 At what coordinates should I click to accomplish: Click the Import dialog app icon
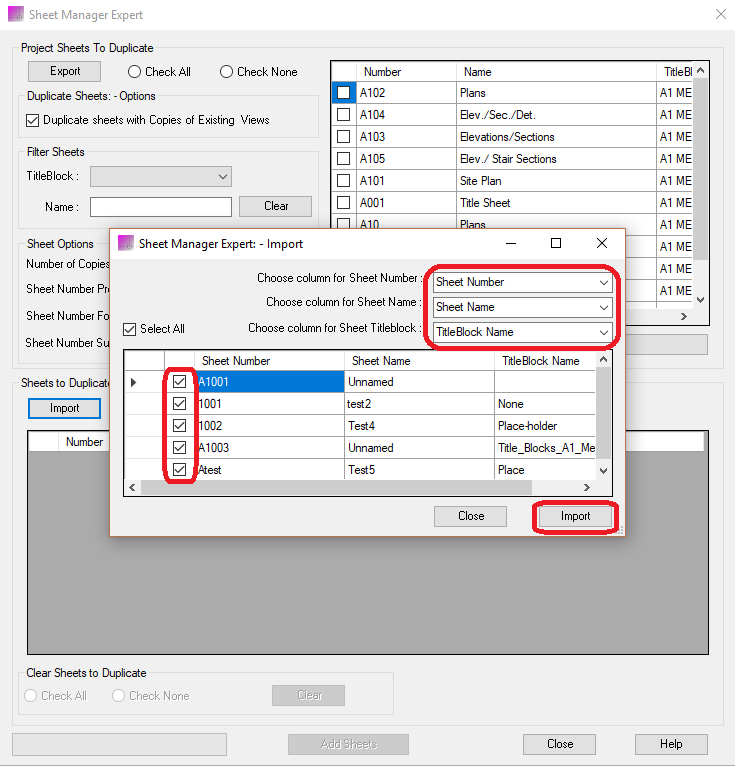tap(126, 243)
